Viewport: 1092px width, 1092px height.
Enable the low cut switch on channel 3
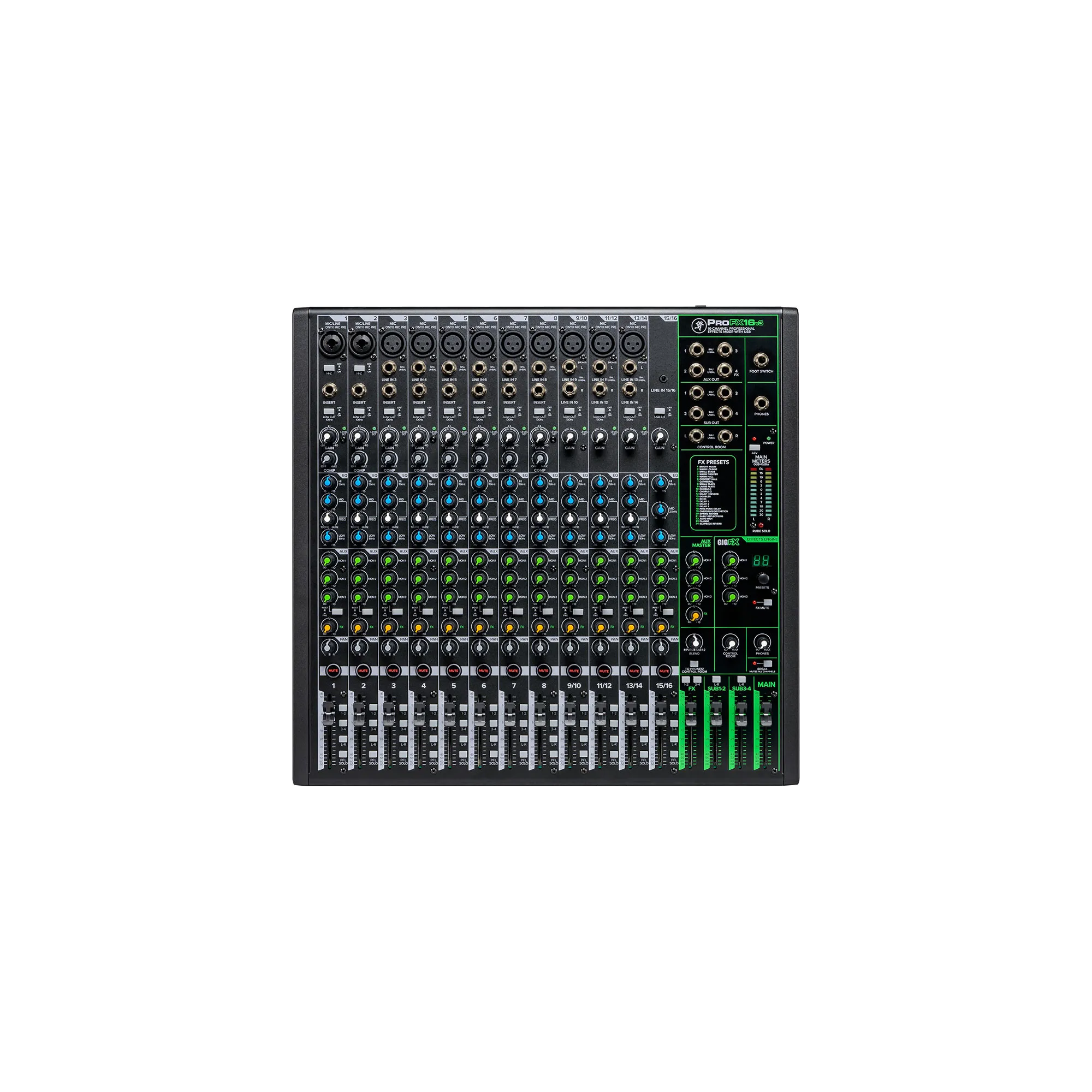389,411
